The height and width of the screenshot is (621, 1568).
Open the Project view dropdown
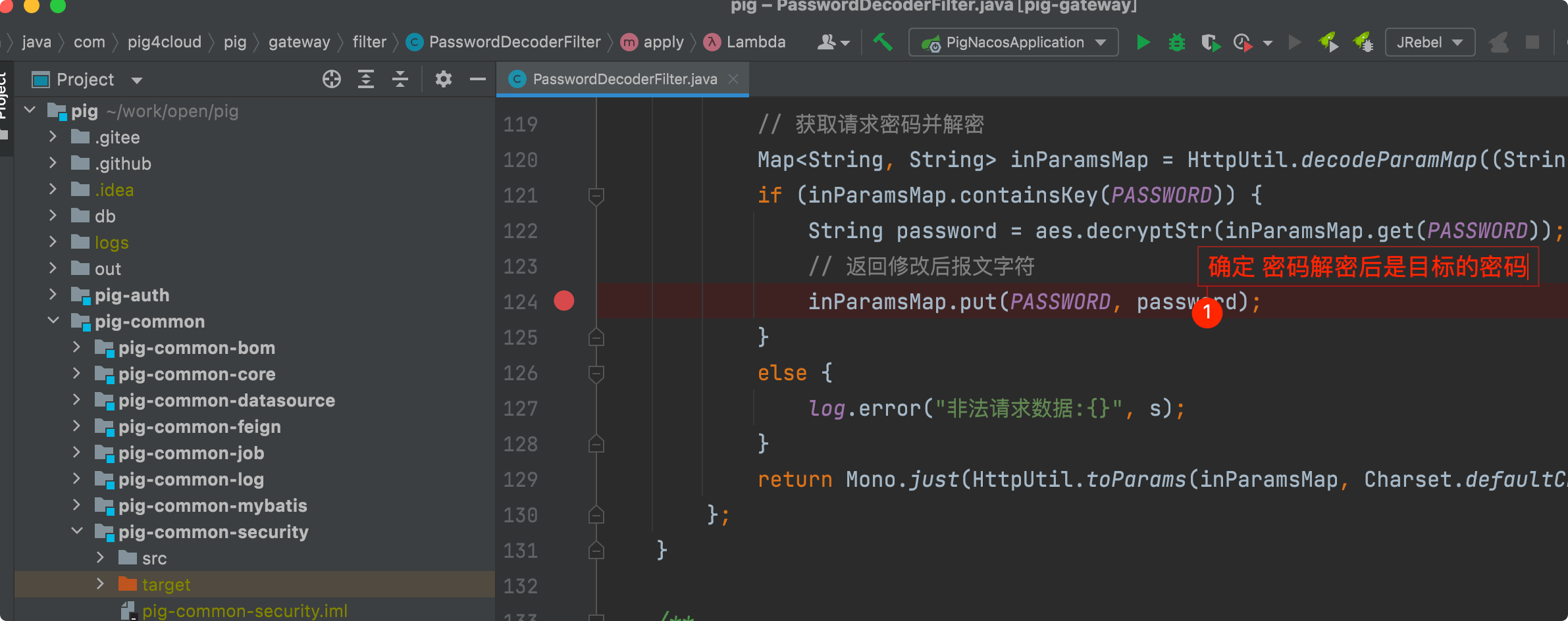coord(137,80)
